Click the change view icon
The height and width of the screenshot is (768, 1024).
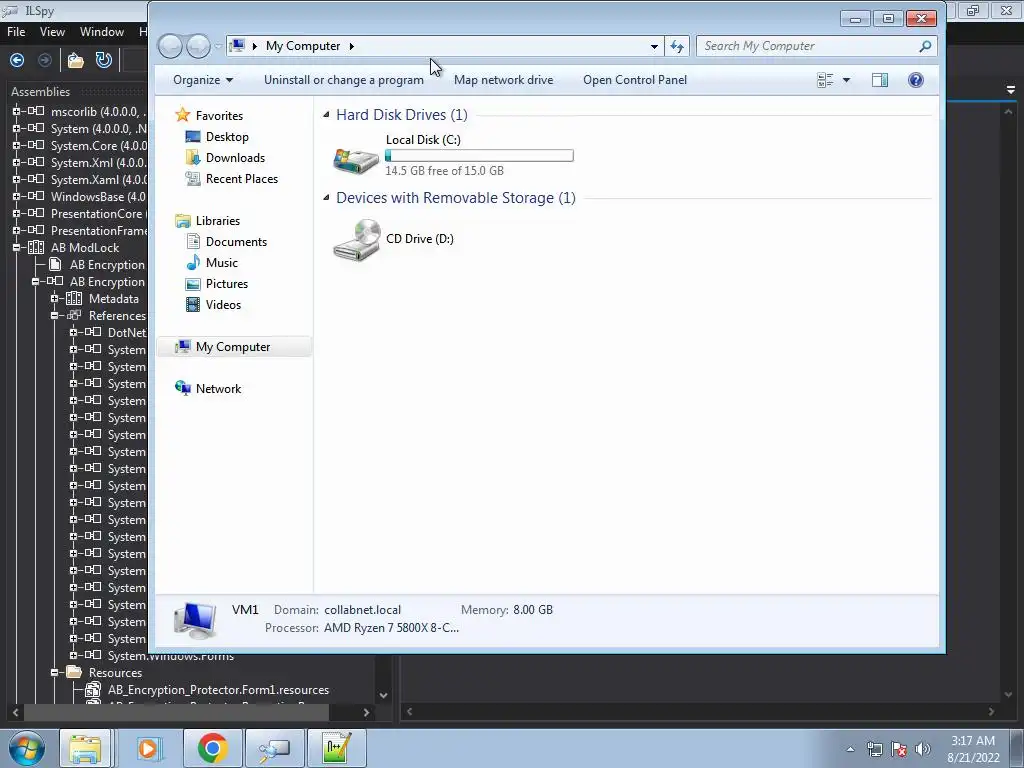(825, 80)
